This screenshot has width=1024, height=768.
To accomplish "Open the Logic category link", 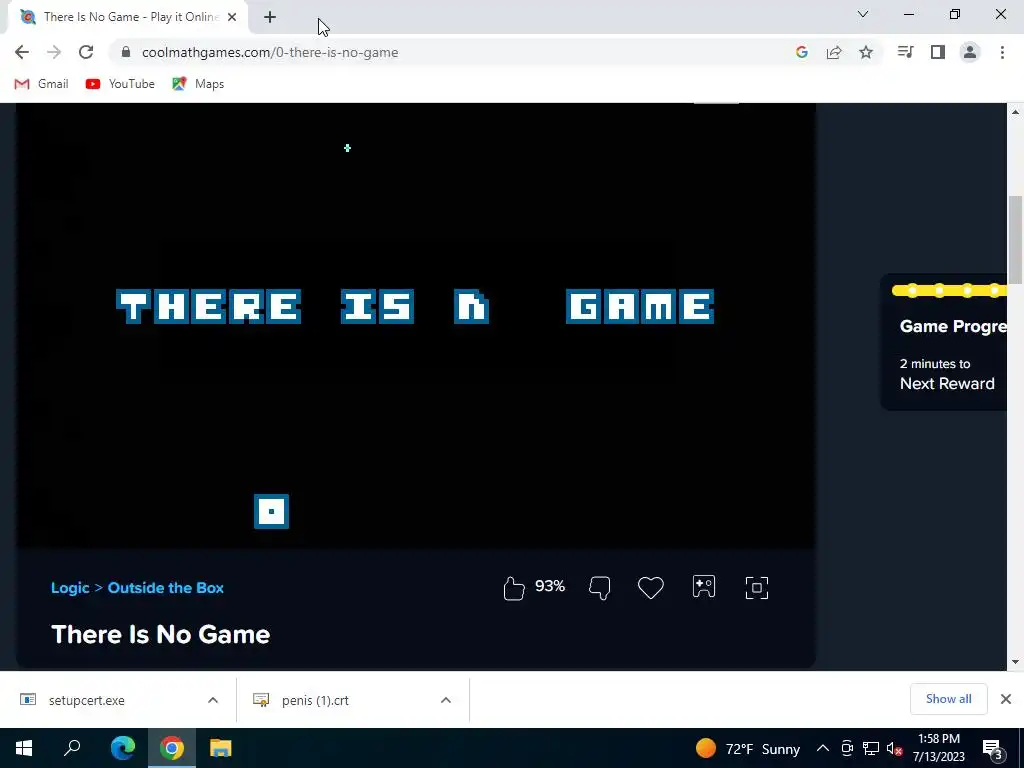I will 70,588.
